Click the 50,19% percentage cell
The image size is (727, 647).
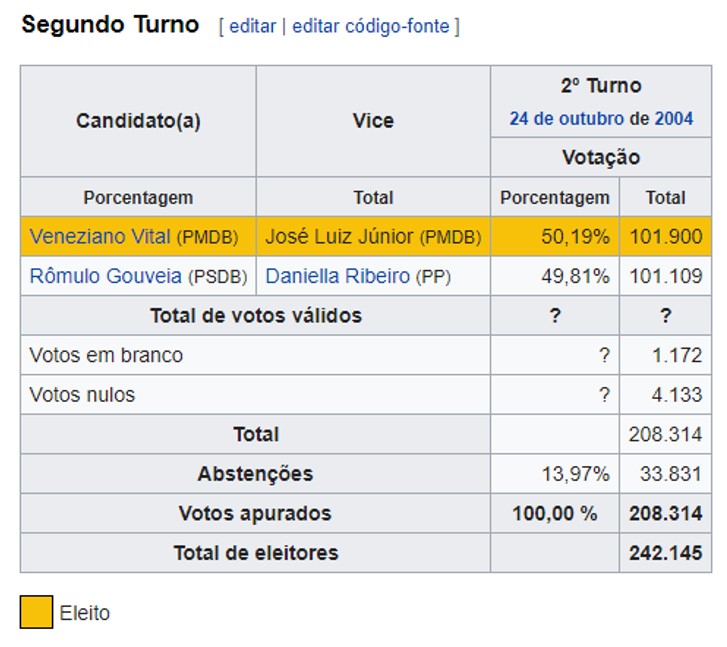[x=555, y=237]
